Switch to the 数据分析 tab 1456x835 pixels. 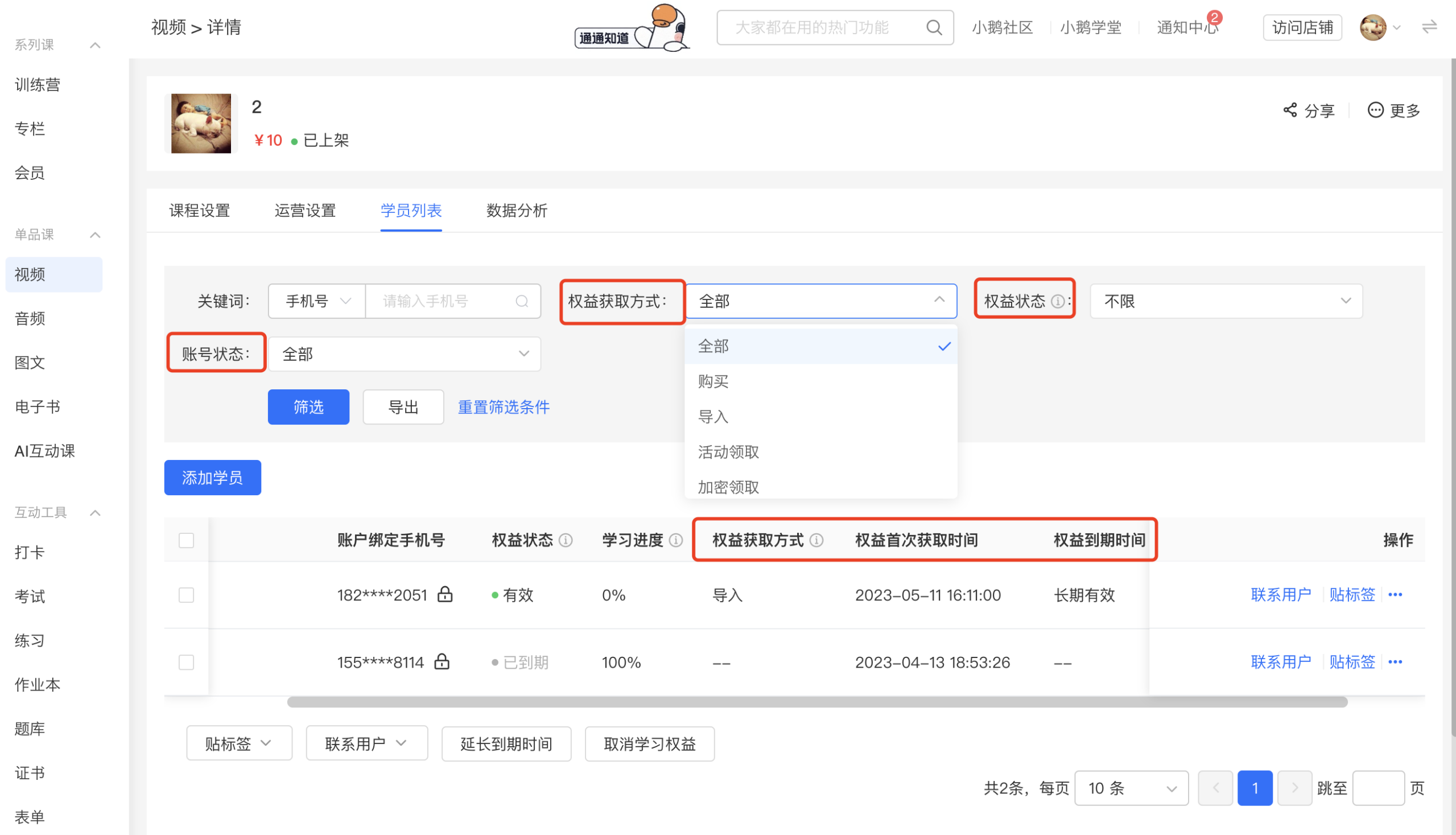(517, 211)
